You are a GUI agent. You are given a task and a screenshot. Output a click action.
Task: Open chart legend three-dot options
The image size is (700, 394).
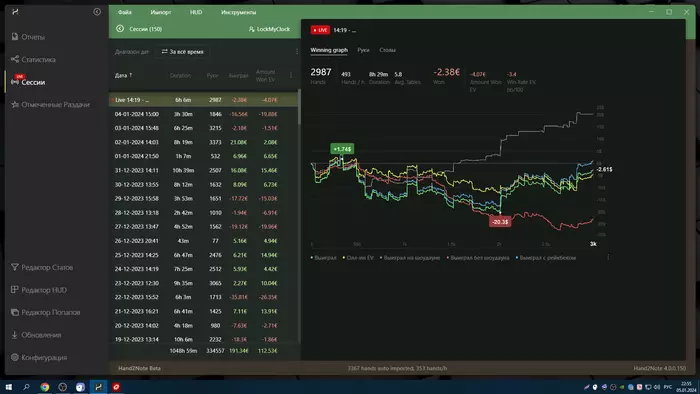pos(608,257)
